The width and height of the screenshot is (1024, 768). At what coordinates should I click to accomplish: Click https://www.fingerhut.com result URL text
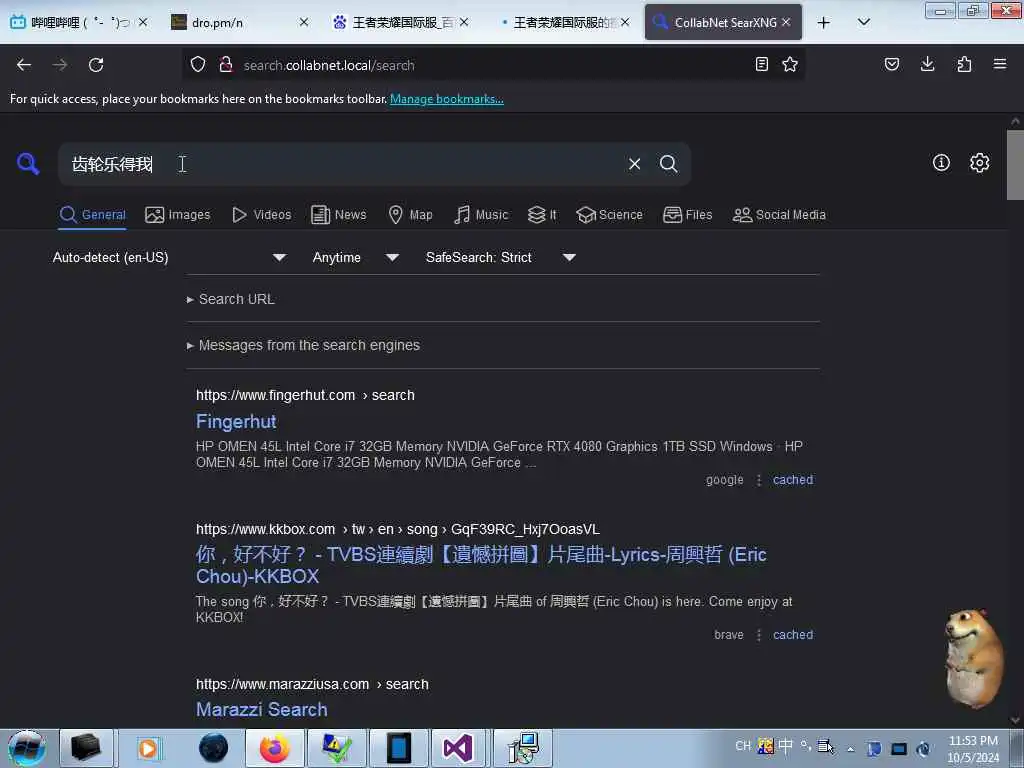(276, 395)
